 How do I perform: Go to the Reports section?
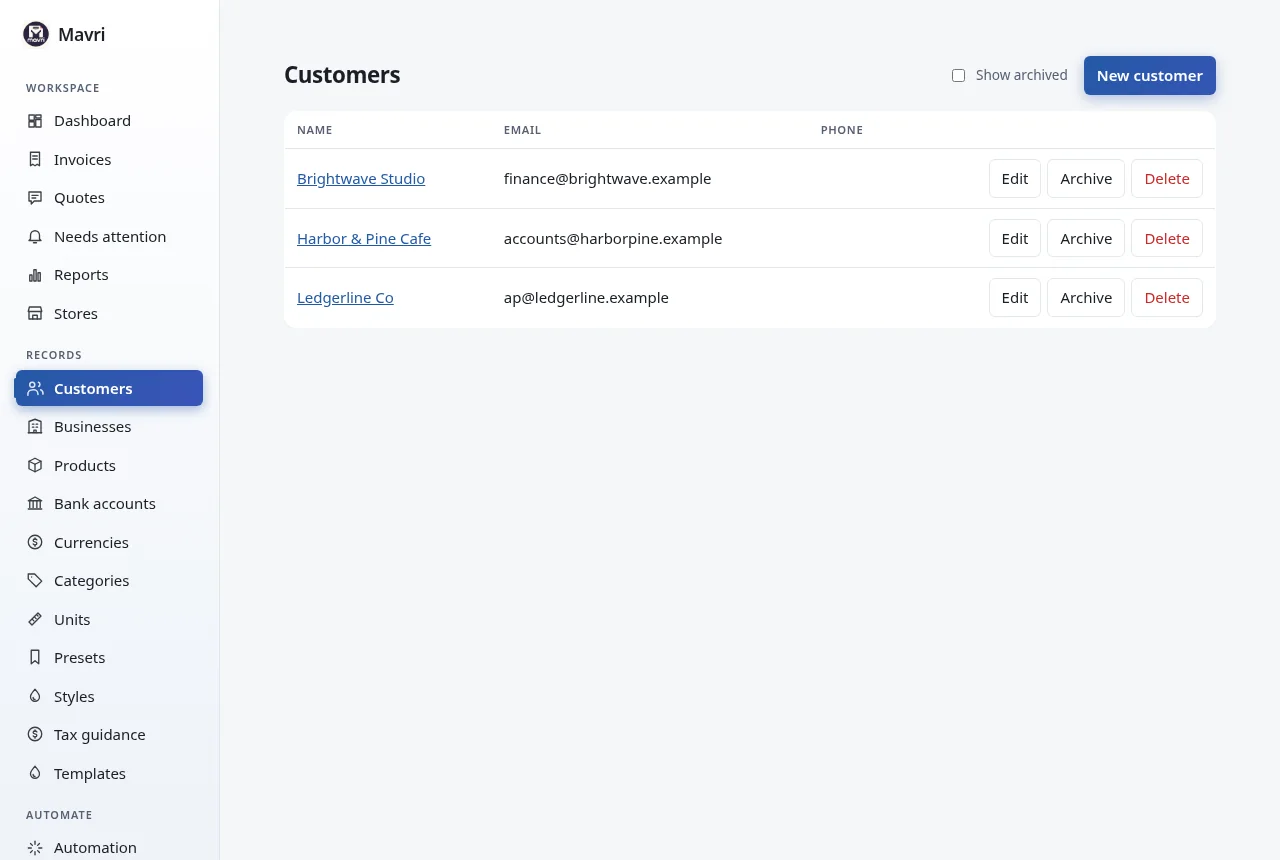click(x=109, y=275)
